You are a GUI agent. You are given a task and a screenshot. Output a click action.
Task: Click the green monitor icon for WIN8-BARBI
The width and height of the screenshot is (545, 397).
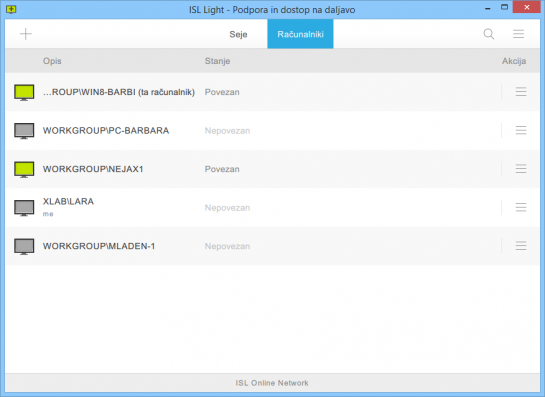(24, 92)
